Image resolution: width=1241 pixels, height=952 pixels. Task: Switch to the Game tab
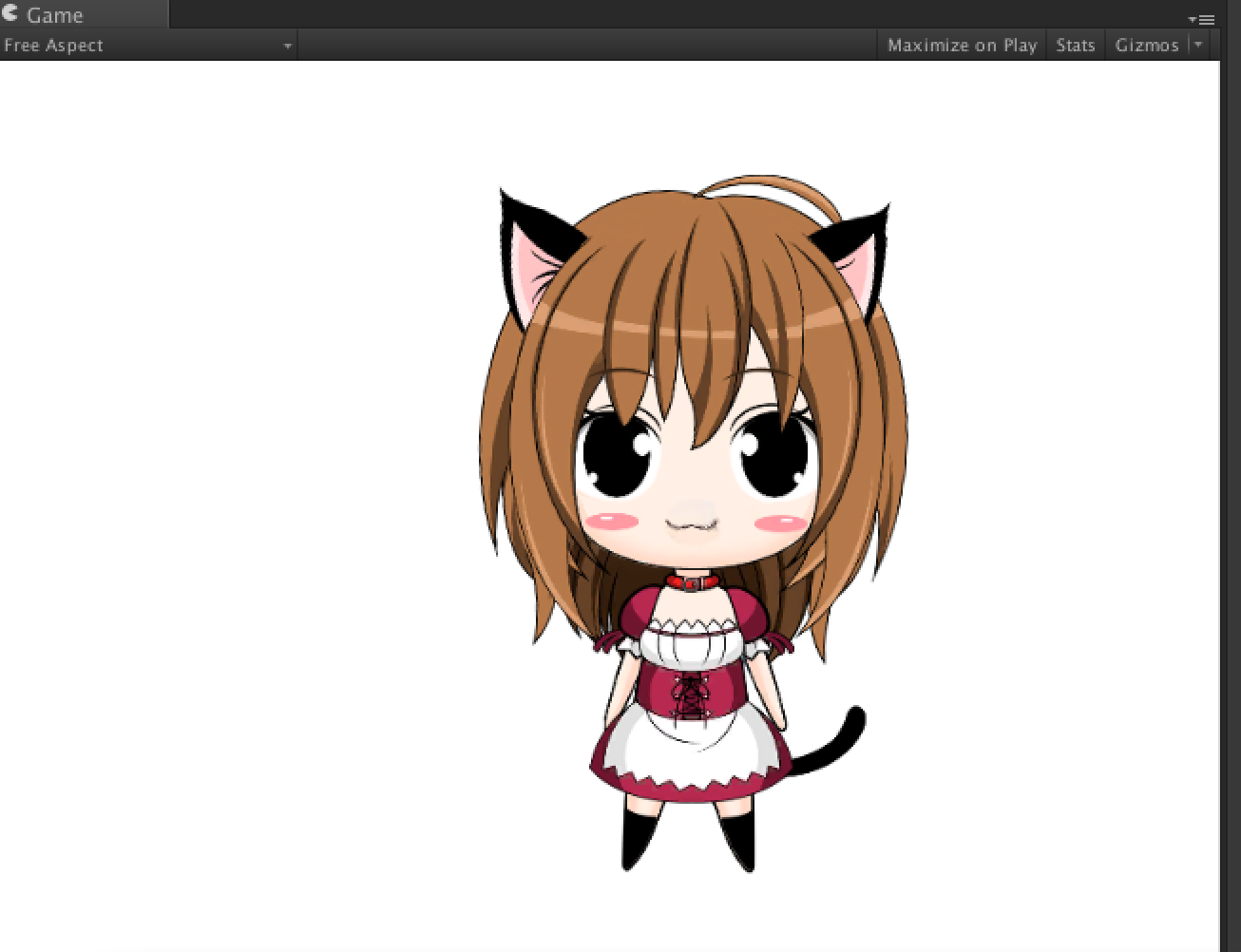[x=84, y=14]
